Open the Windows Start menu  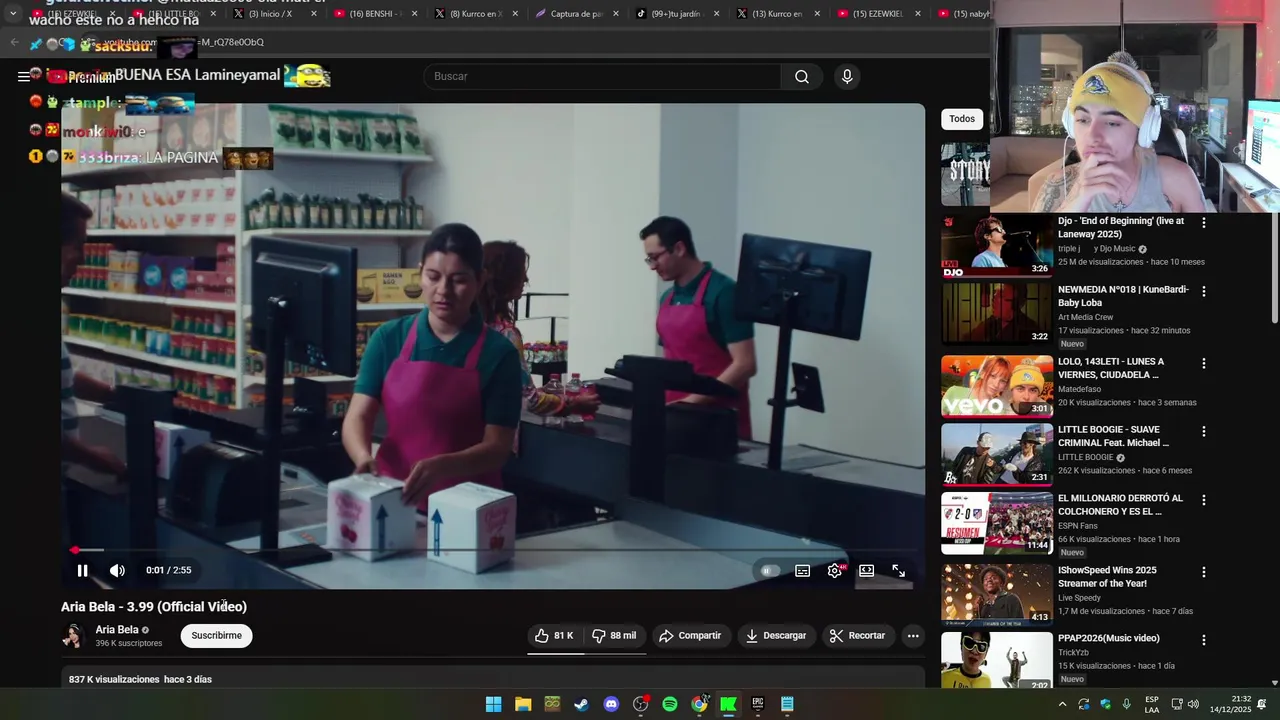point(493,704)
